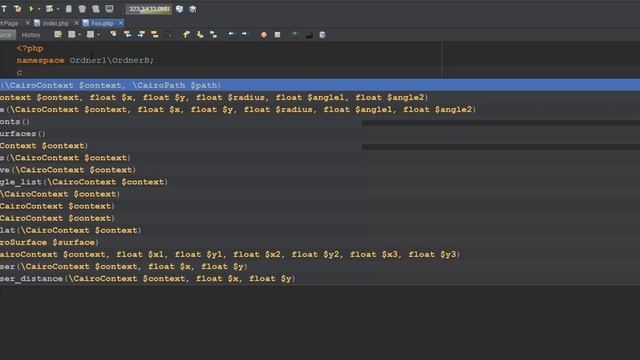Click the last icon on the top toolbar
640x360 pixels.
click(x=193, y=9)
